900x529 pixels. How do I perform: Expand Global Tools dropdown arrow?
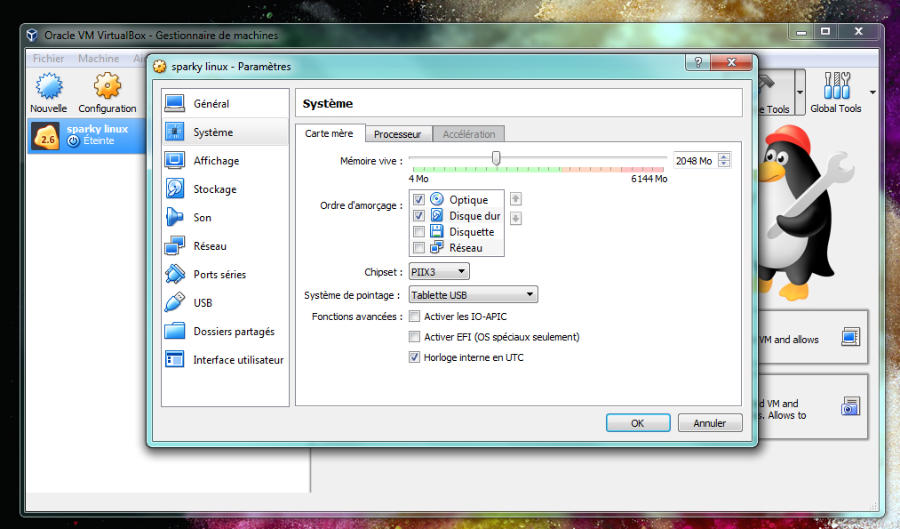click(x=872, y=92)
